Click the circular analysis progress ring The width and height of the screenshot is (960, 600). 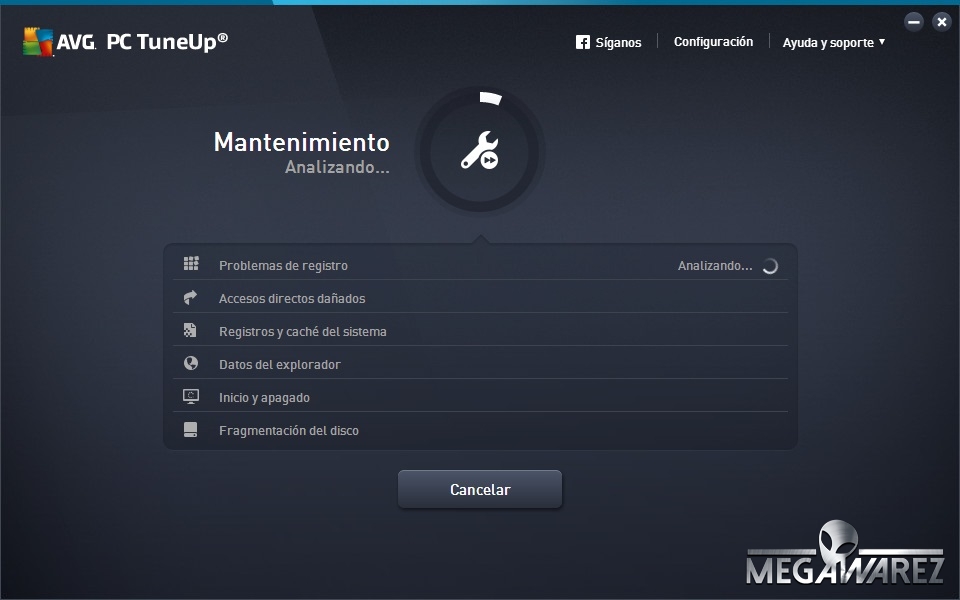[489, 98]
